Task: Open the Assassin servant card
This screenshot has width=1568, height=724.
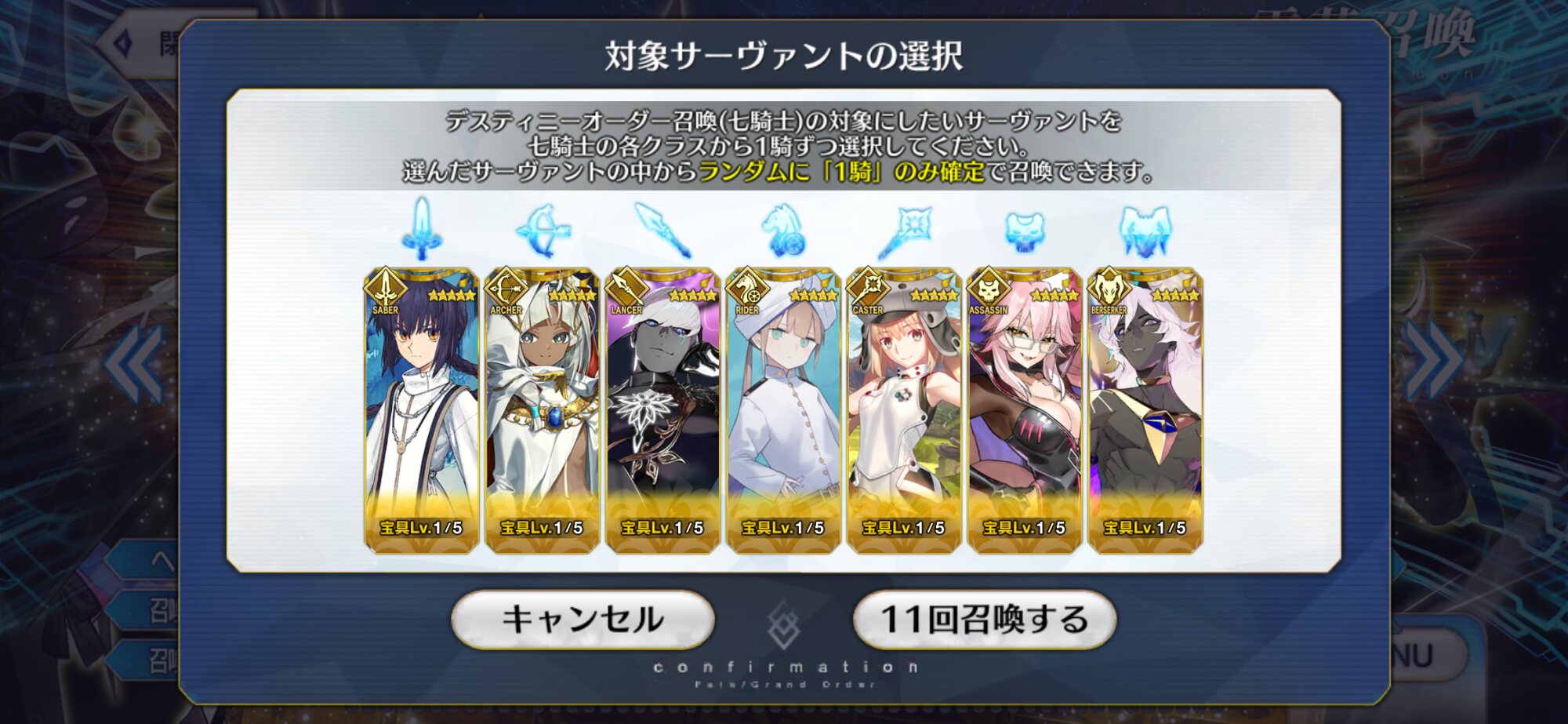Action: pyautogui.click(x=1025, y=410)
